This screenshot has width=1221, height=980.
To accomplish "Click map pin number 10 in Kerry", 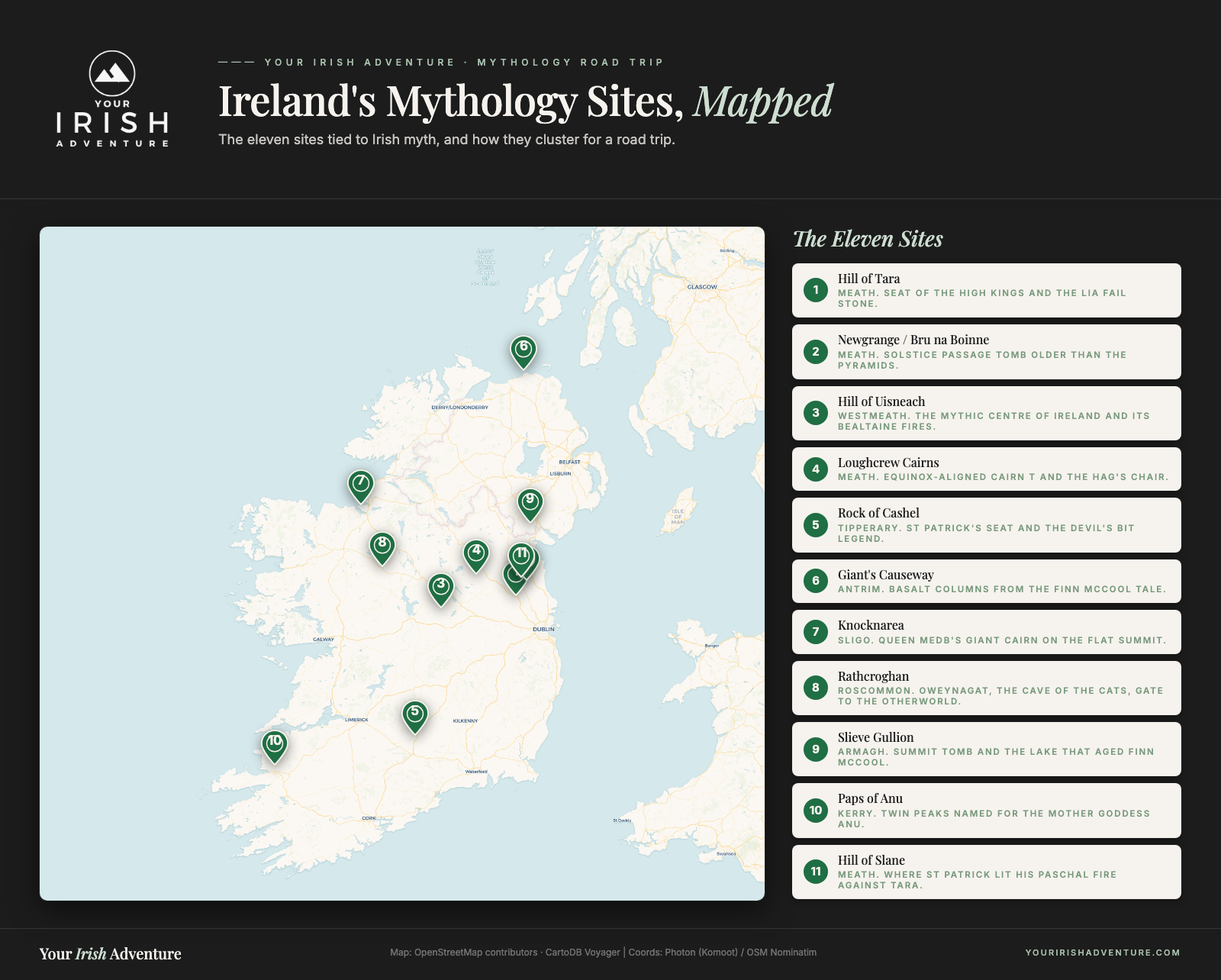I will tap(275, 746).
